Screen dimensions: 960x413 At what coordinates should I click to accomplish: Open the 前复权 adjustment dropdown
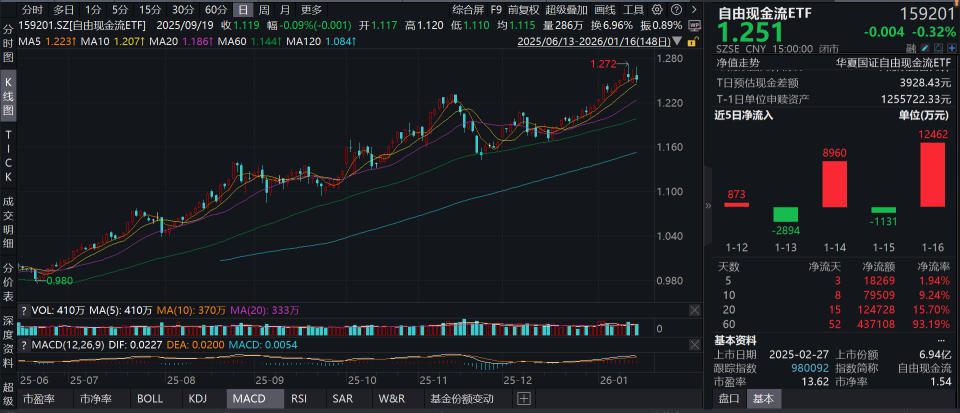(523, 10)
